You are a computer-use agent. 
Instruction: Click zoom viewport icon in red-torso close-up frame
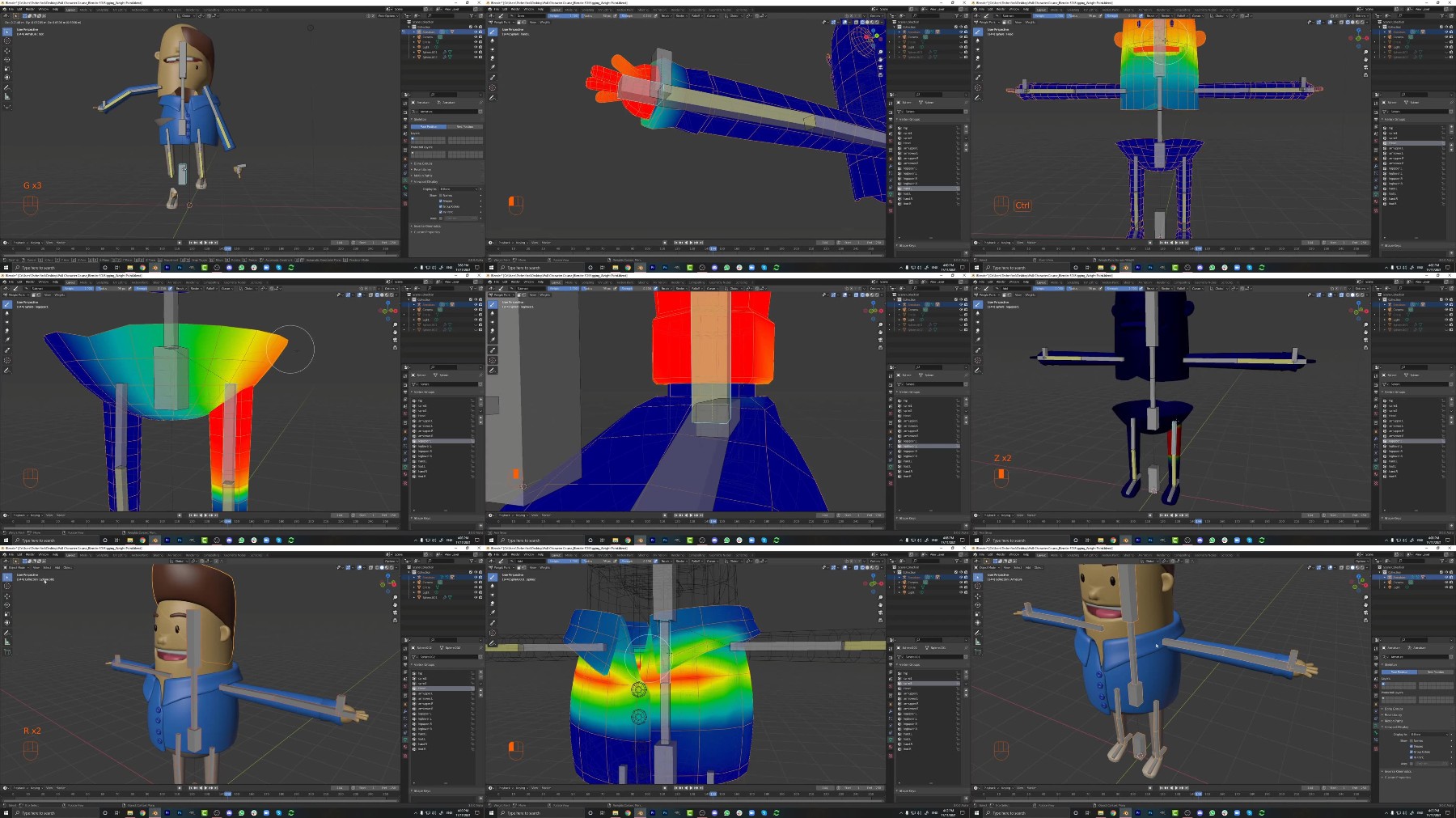pyautogui.click(x=881, y=324)
